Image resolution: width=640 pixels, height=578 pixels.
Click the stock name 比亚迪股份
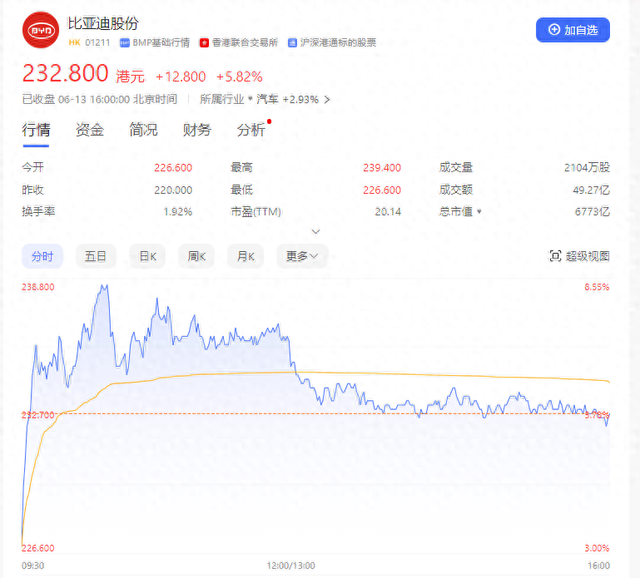(x=103, y=23)
